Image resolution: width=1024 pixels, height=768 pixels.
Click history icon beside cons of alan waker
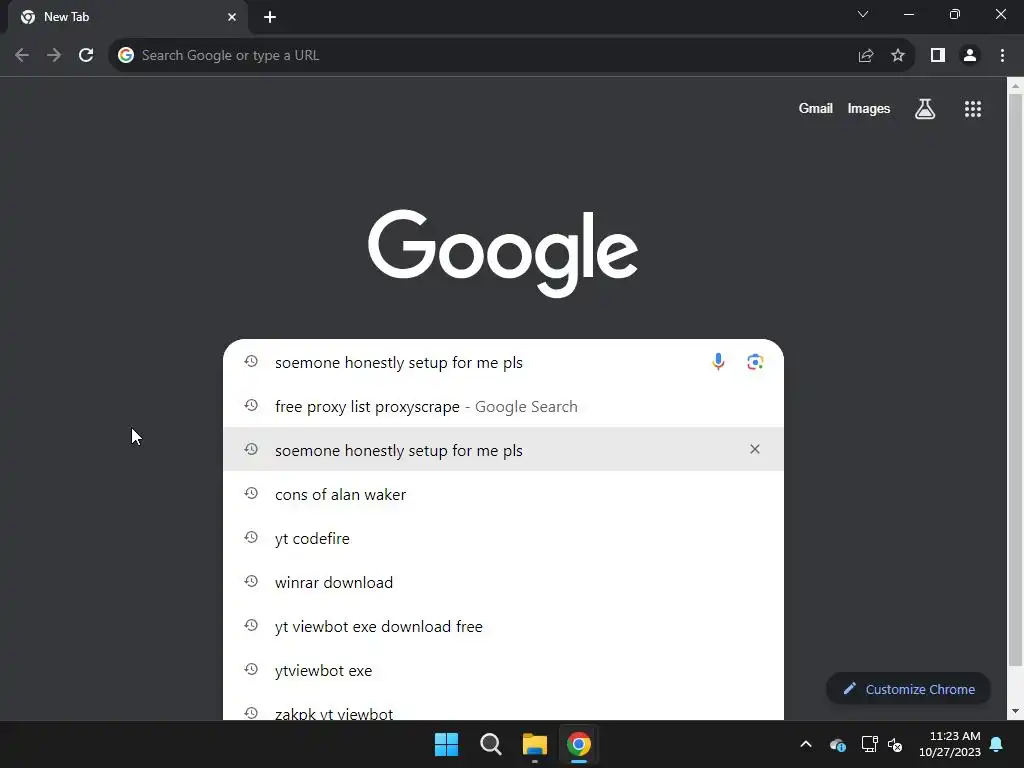[x=251, y=494]
